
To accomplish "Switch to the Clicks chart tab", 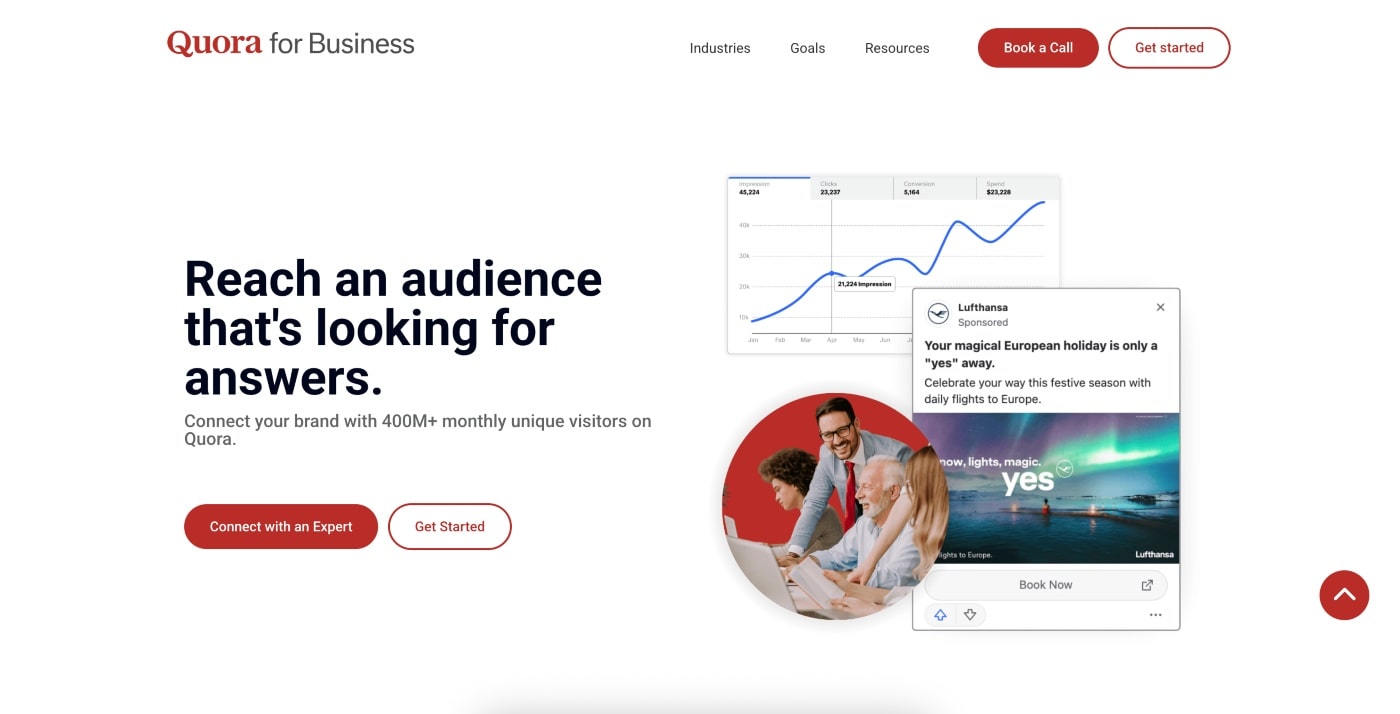I will point(851,188).
